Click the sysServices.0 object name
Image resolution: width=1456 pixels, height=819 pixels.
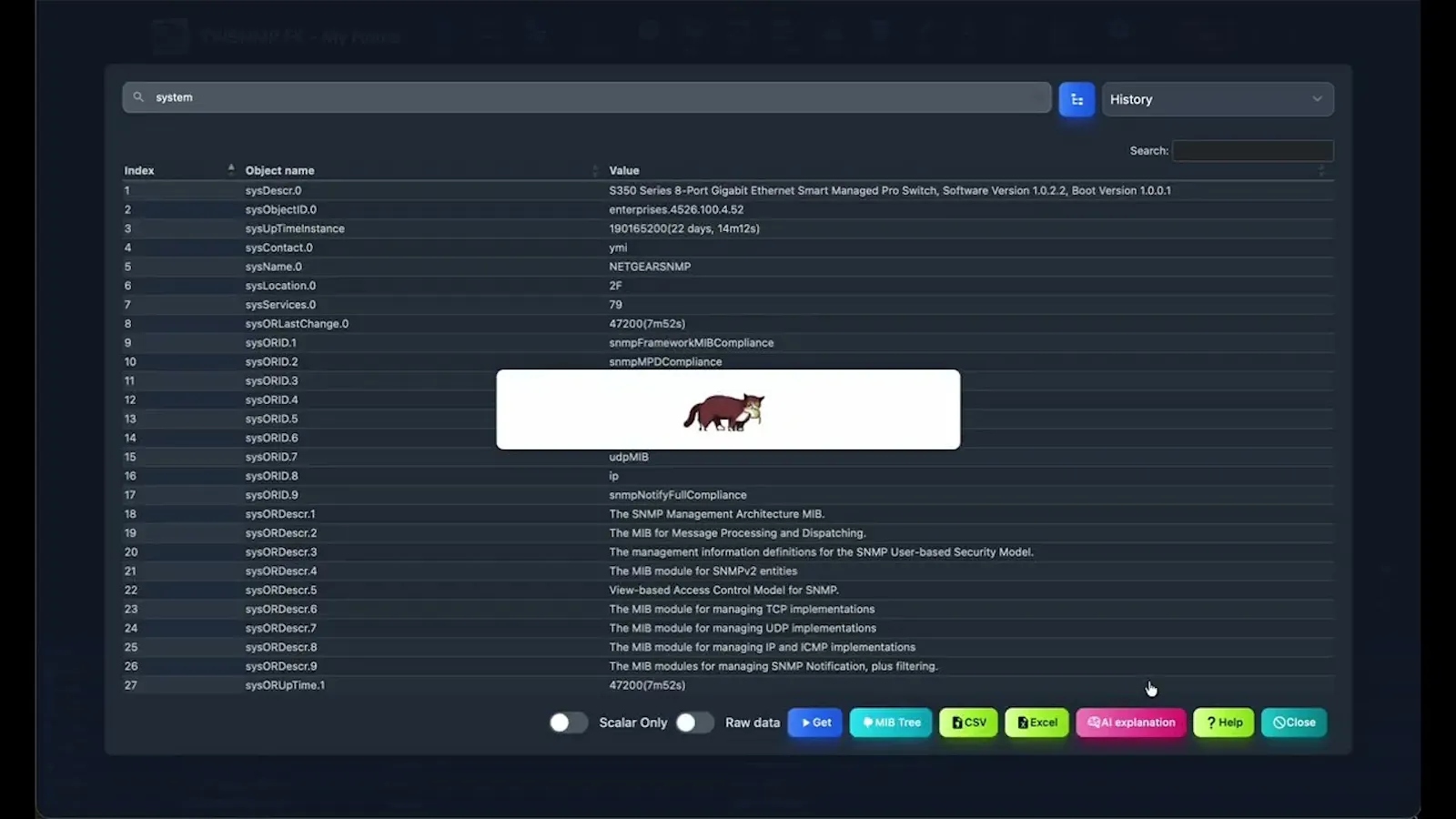[x=280, y=305]
